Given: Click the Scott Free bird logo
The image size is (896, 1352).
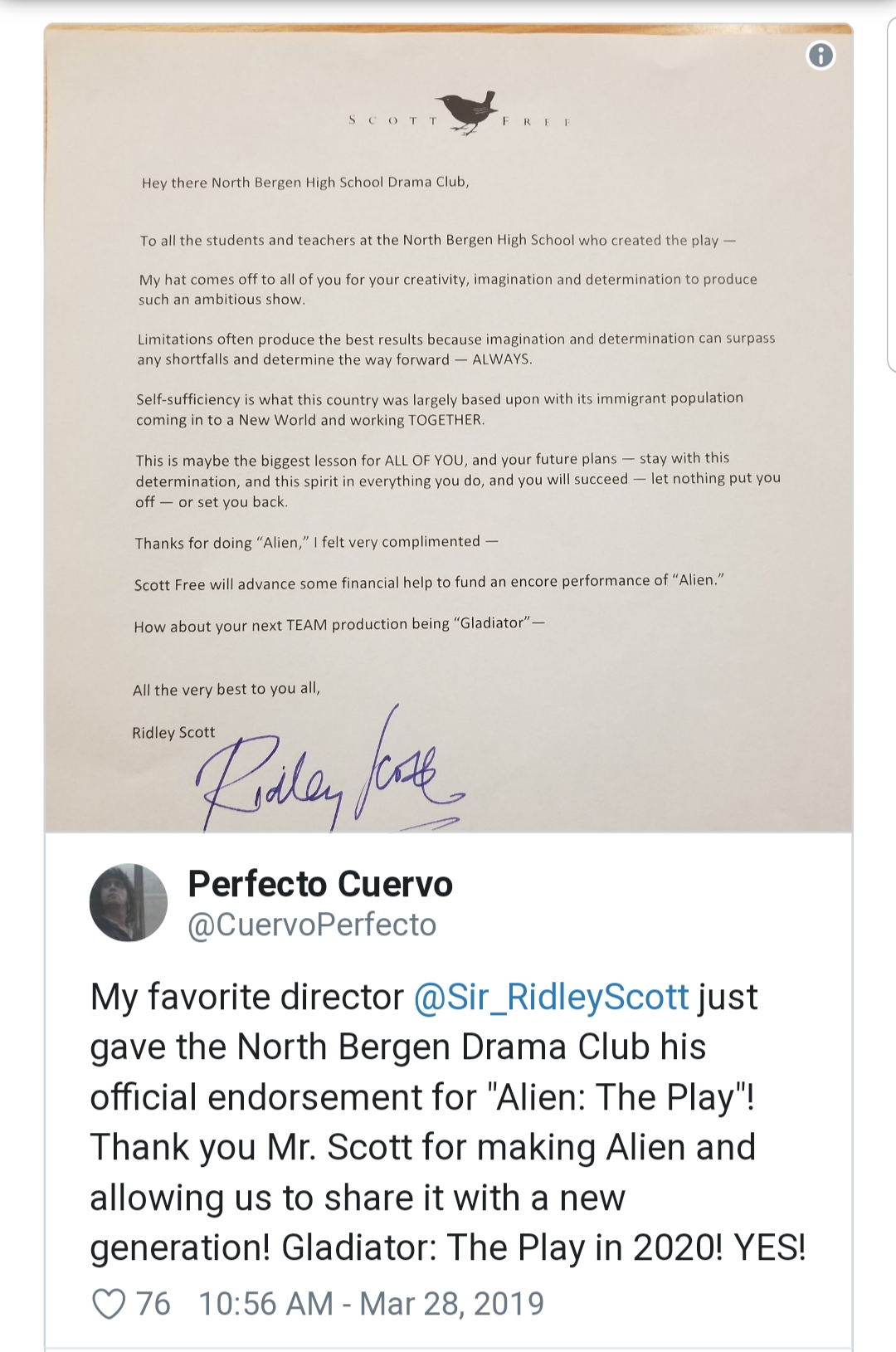Looking at the screenshot, I should coord(467,111).
